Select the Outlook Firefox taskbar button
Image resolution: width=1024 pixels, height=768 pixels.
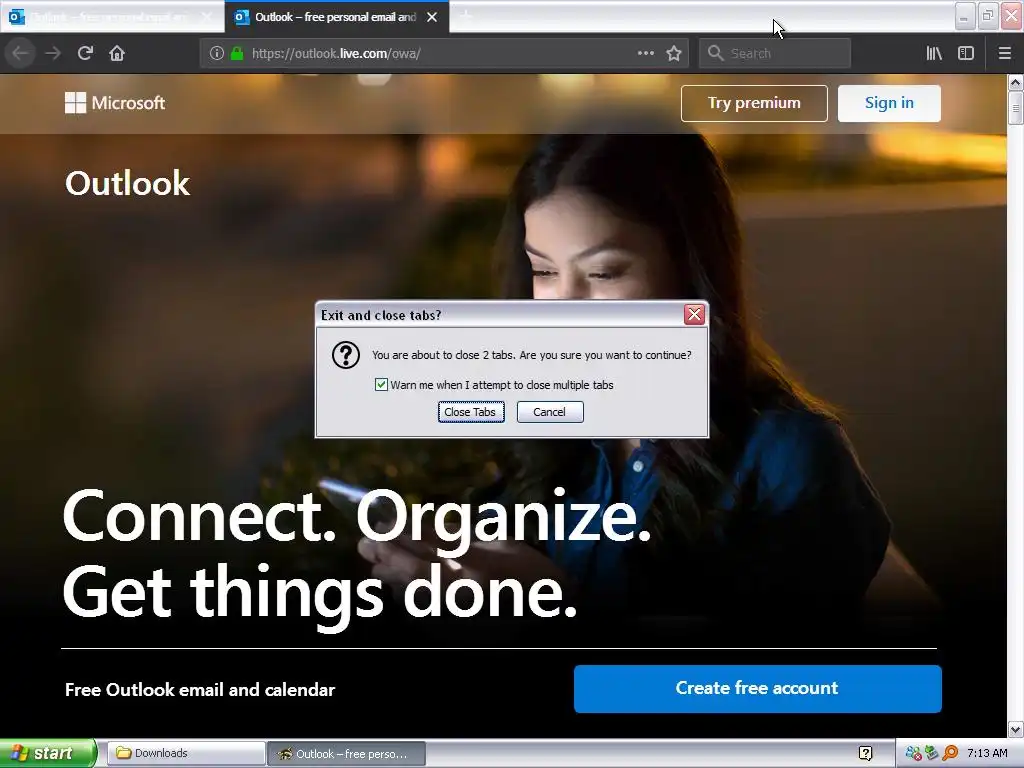click(x=347, y=754)
